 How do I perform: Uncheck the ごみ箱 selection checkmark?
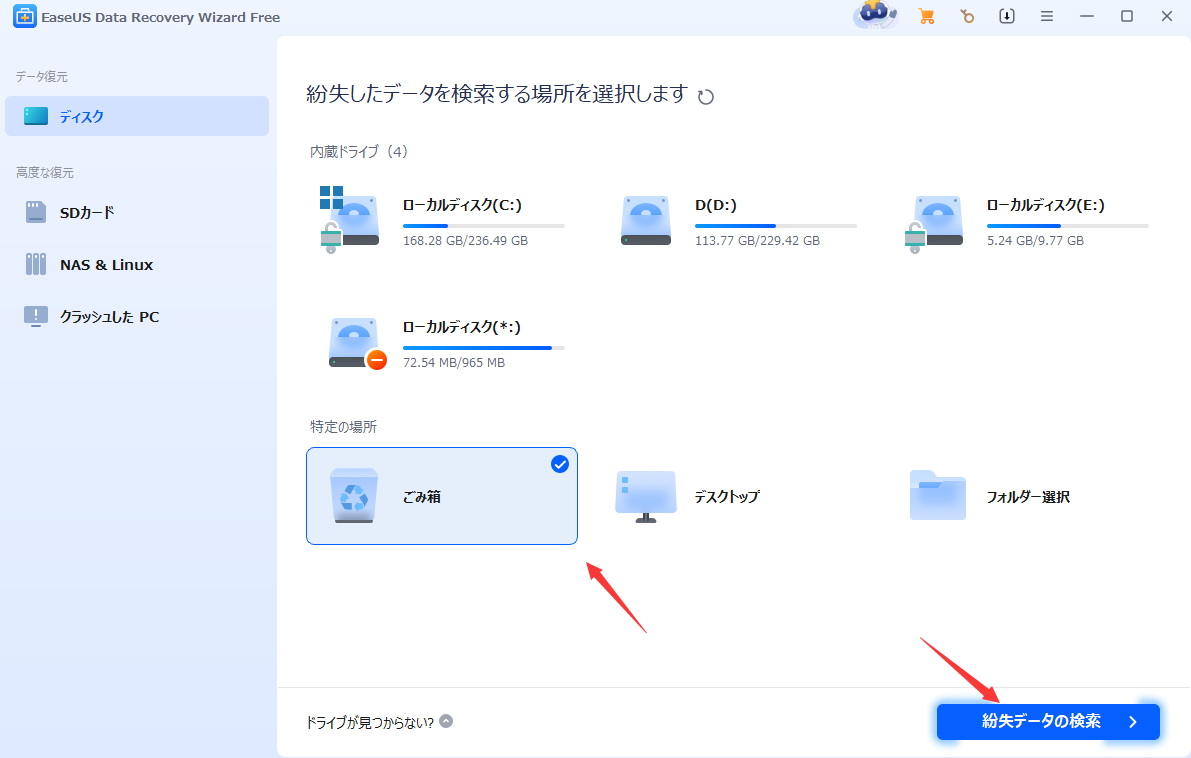point(560,464)
